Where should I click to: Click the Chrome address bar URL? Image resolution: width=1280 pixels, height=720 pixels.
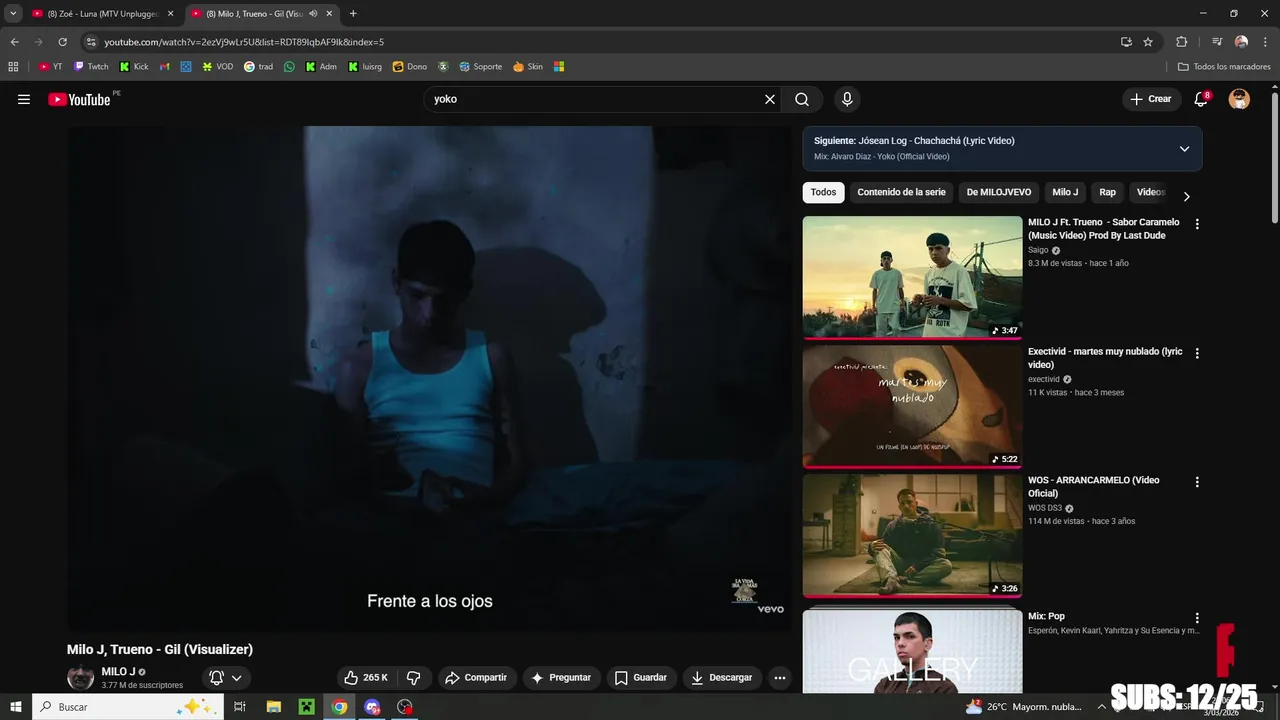pyautogui.click(x=244, y=42)
